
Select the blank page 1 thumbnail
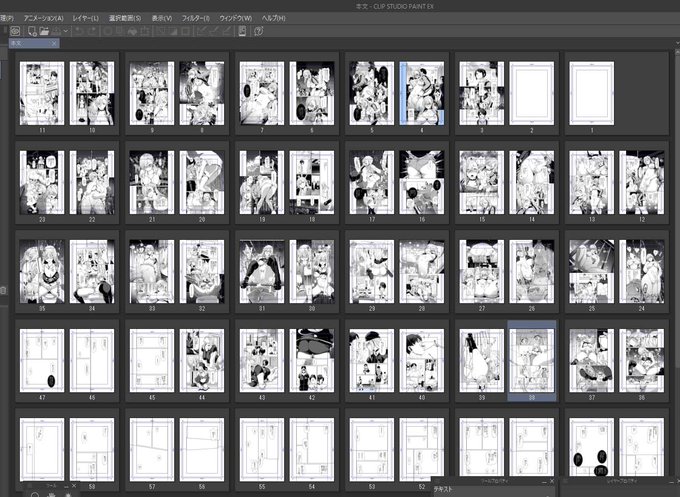(x=592, y=93)
